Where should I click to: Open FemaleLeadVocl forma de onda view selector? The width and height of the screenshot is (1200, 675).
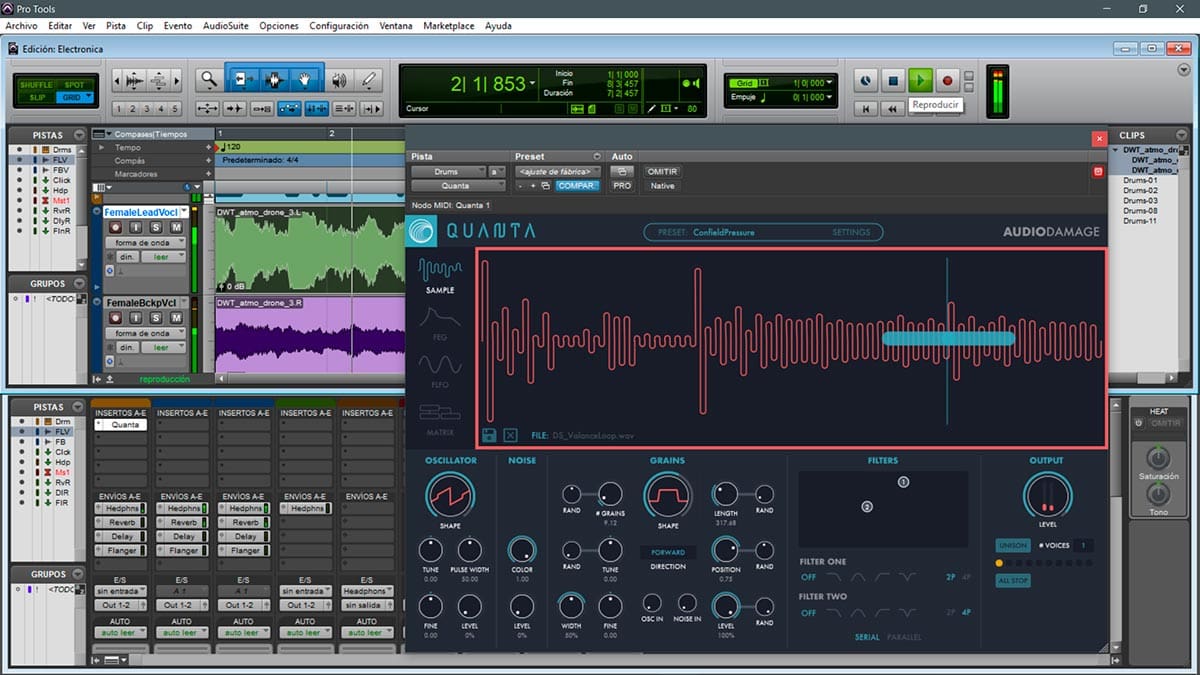[146, 243]
